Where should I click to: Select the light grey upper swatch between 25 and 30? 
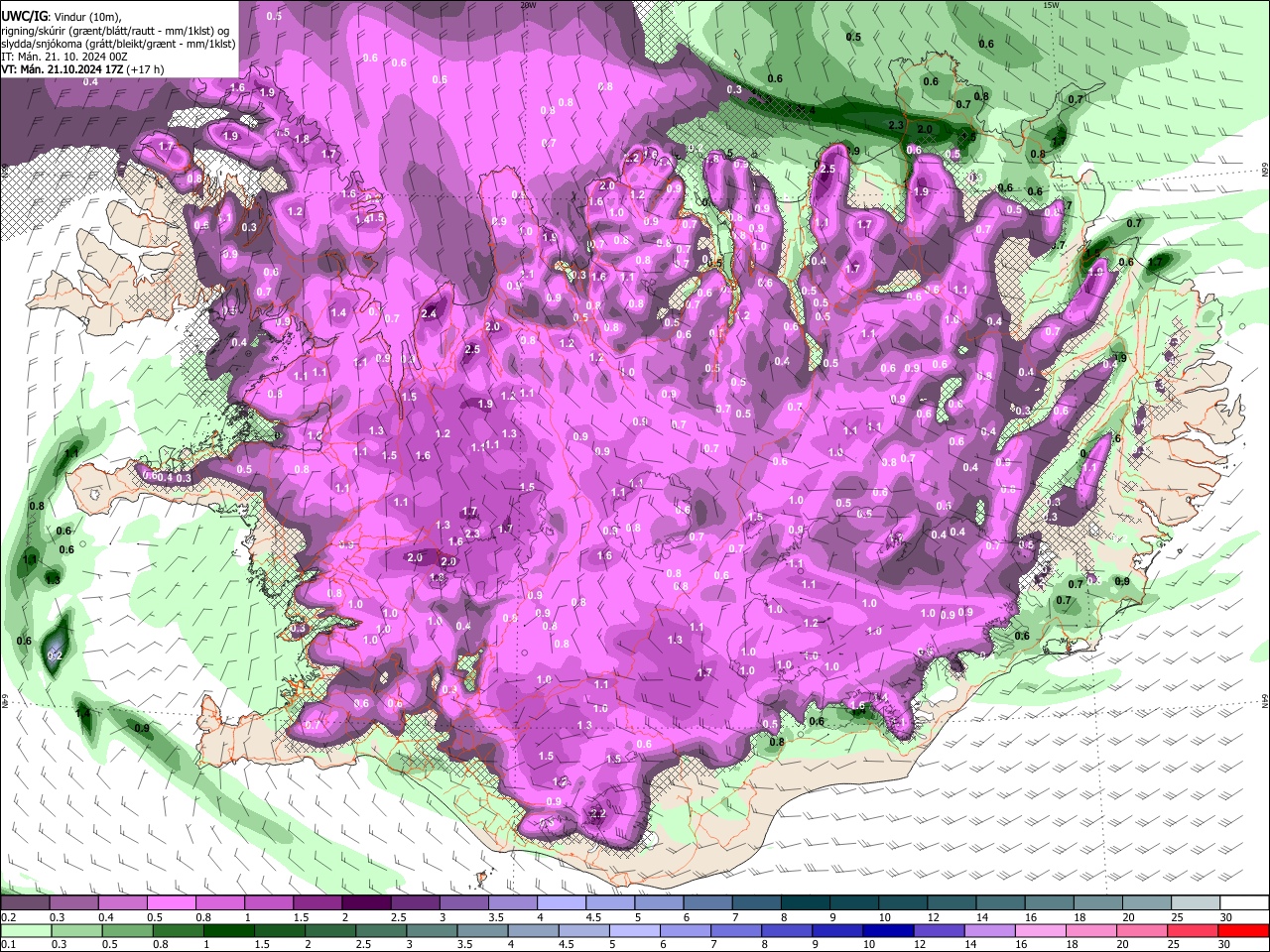tap(1196, 903)
